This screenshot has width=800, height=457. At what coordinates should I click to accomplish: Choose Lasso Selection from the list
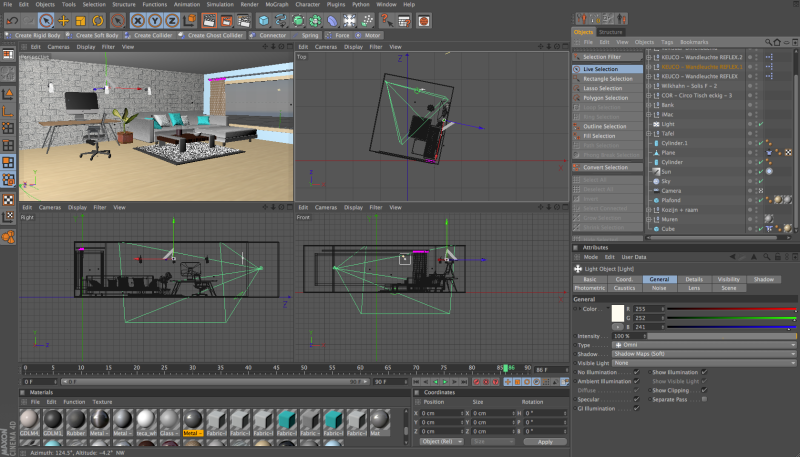(602, 88)
